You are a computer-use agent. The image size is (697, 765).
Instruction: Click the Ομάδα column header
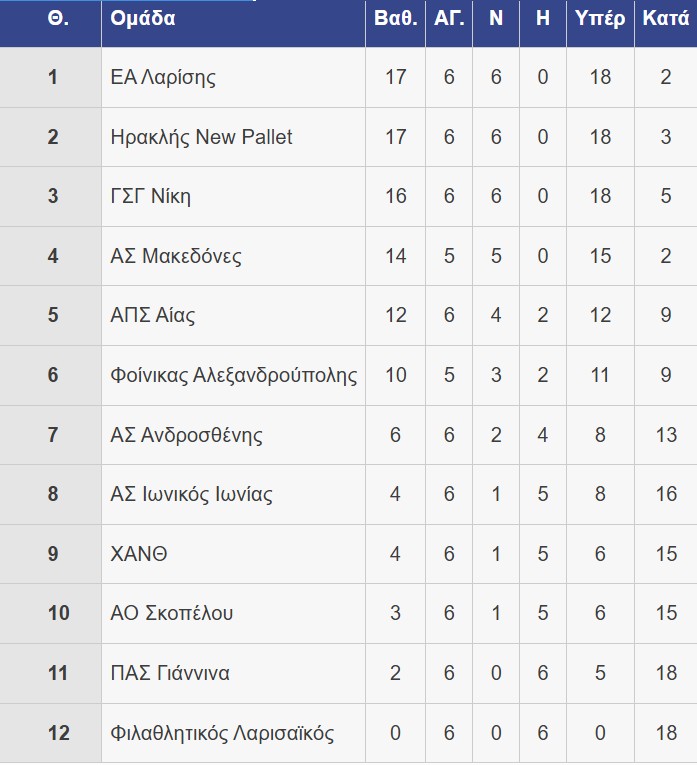pyautogui.click(x=143, y=19)
